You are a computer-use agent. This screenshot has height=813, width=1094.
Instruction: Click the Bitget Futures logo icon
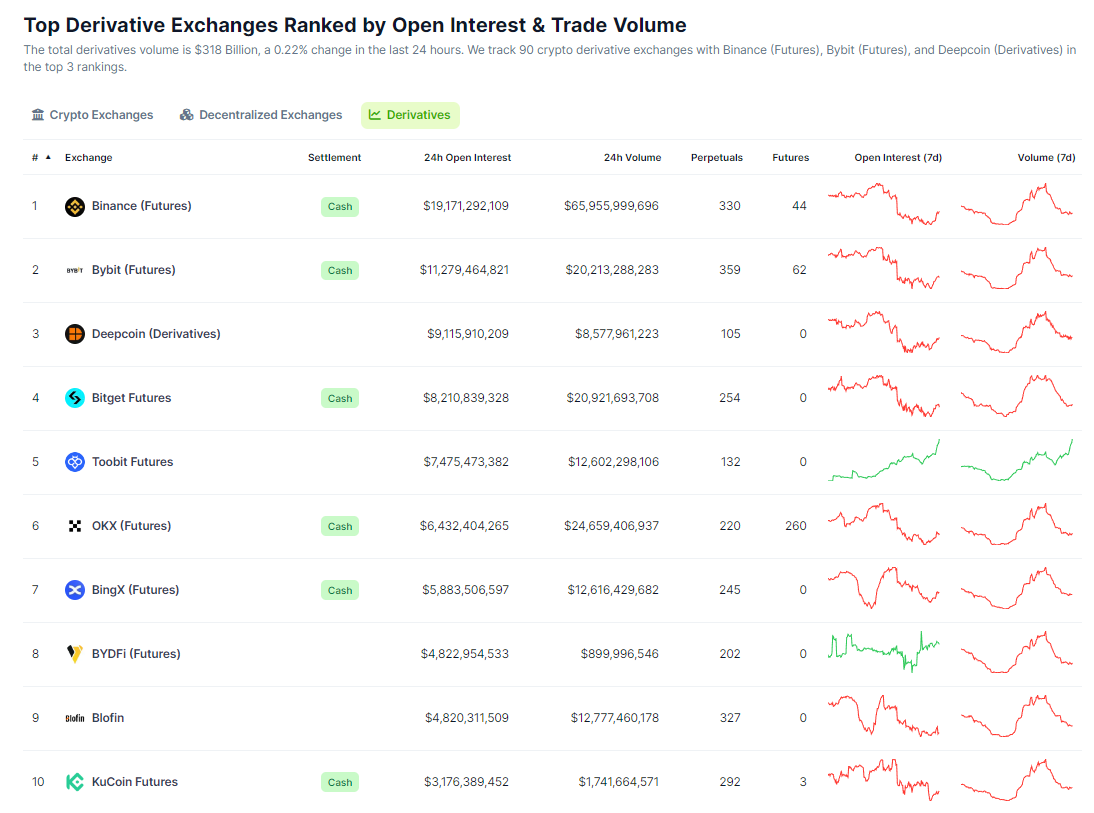75,398
